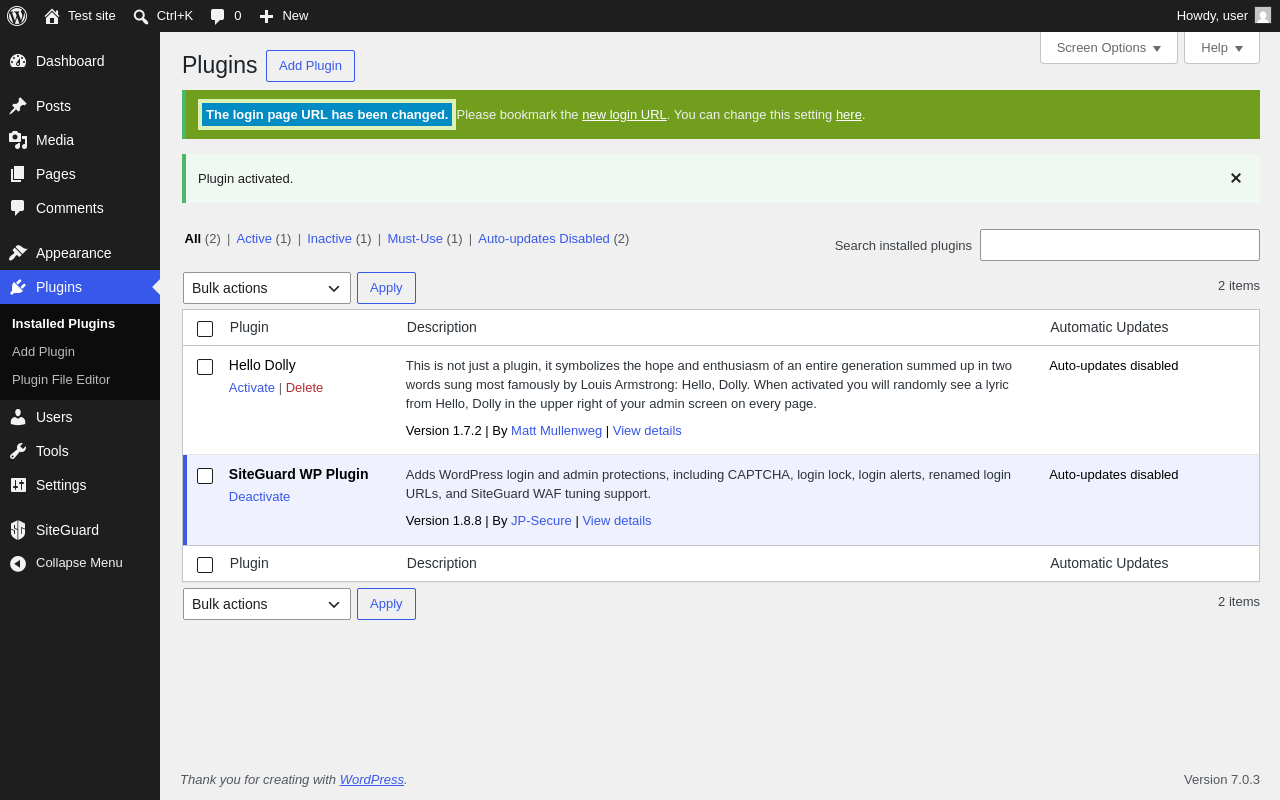Viewport: 1280px width, 800px height.
Task: Click the bottom Apply button
Action: pyautogui.click(x=386, y=604)
